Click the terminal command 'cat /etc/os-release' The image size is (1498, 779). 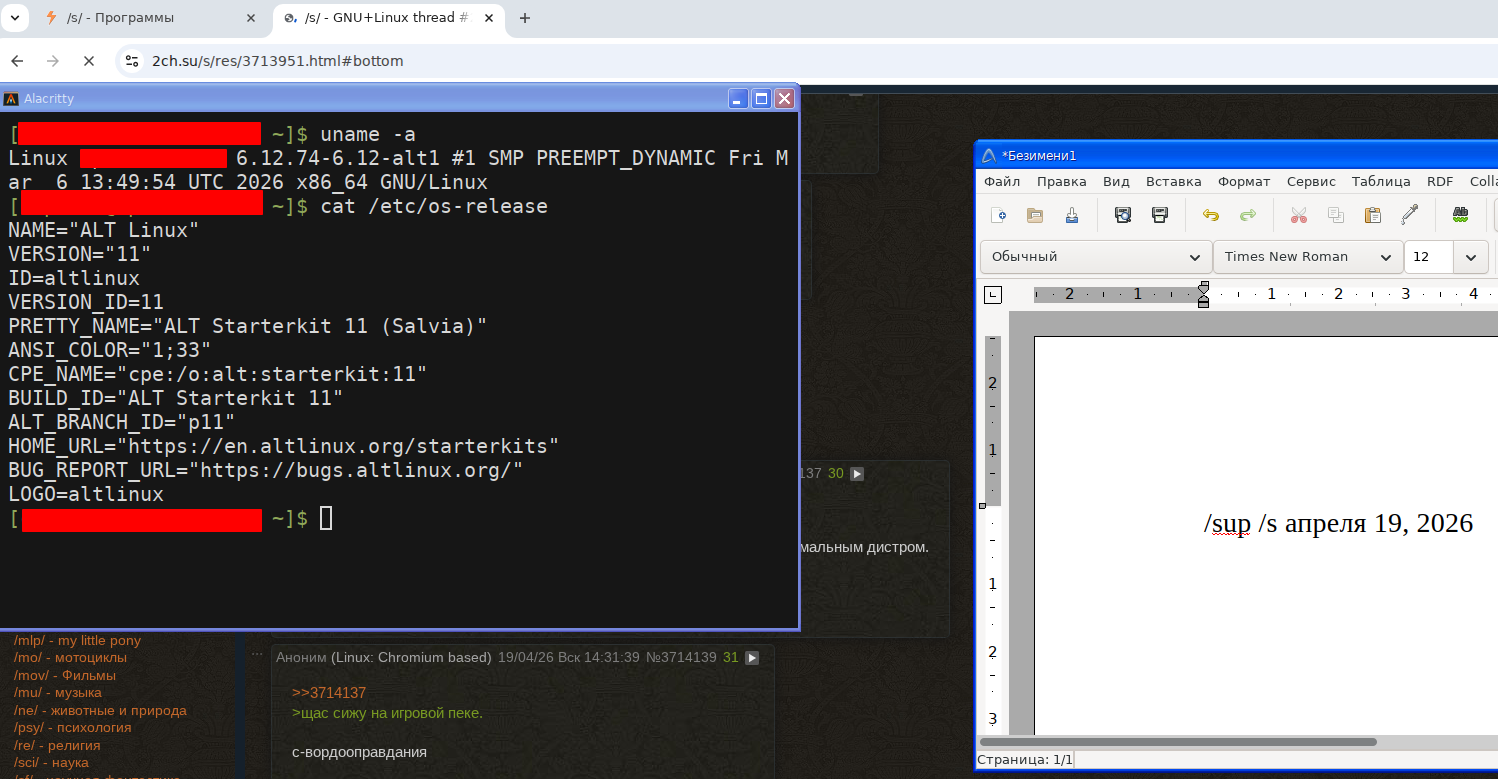(x=434, y=206)
